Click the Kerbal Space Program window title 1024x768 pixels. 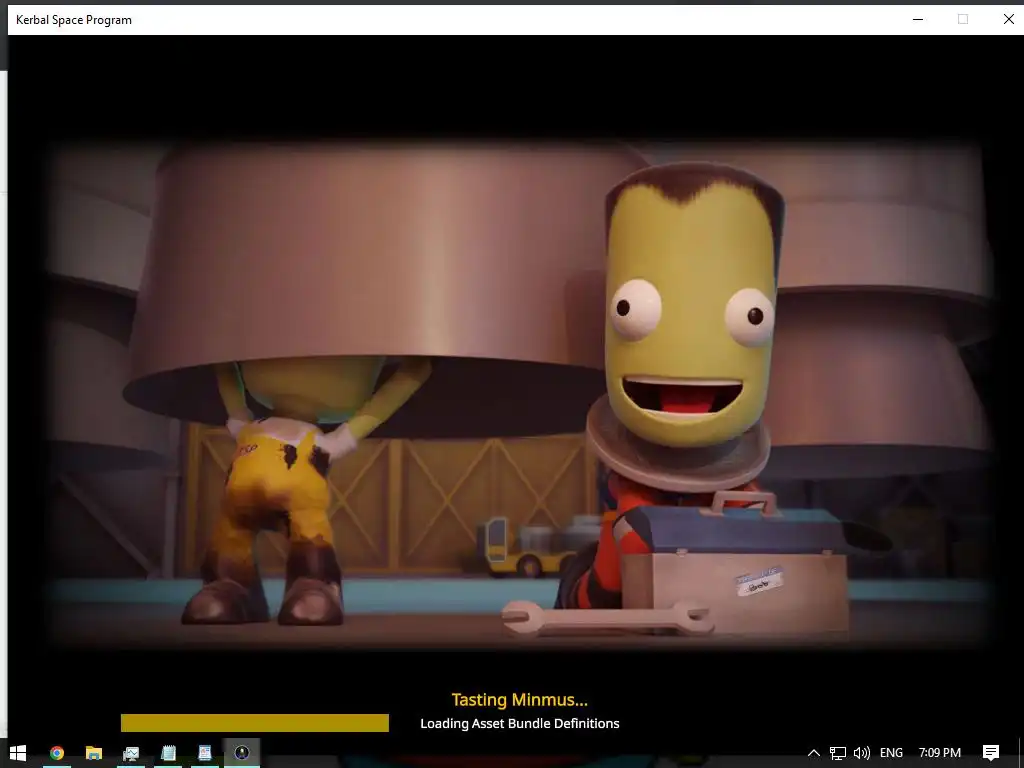pos(74,20)
